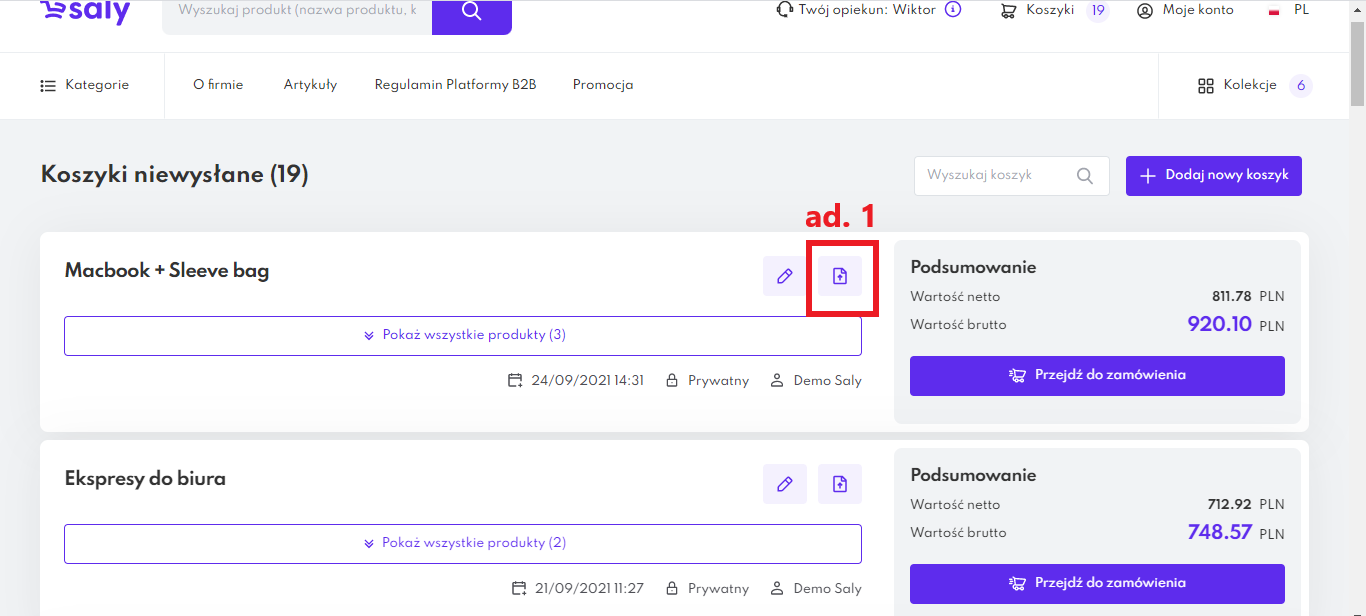The image size is (1366, 616).
Task: Proceed to order for Macbook basket
Action: click(1097, 375)
